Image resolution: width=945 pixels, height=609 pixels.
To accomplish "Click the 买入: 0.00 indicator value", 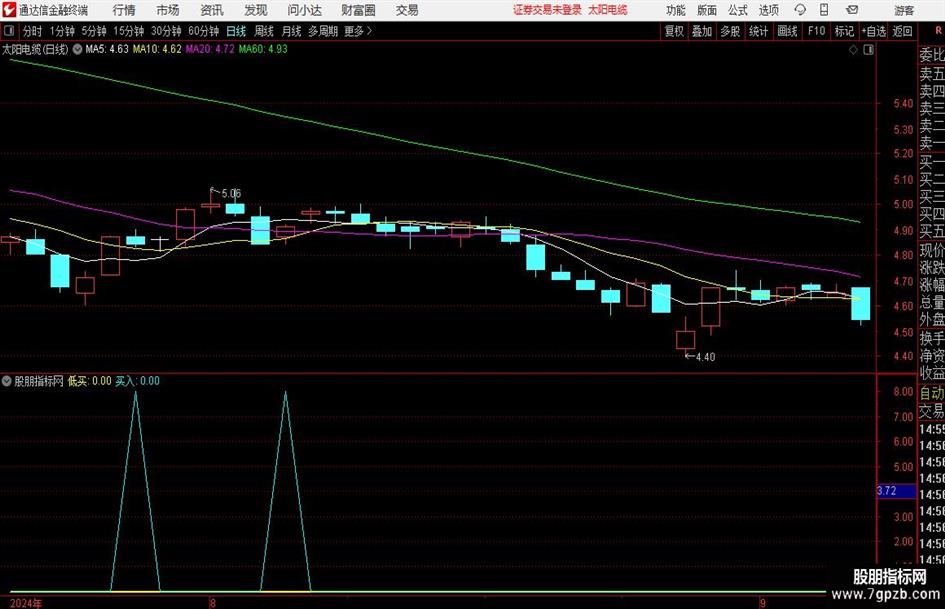I will (x=137, y=381).
